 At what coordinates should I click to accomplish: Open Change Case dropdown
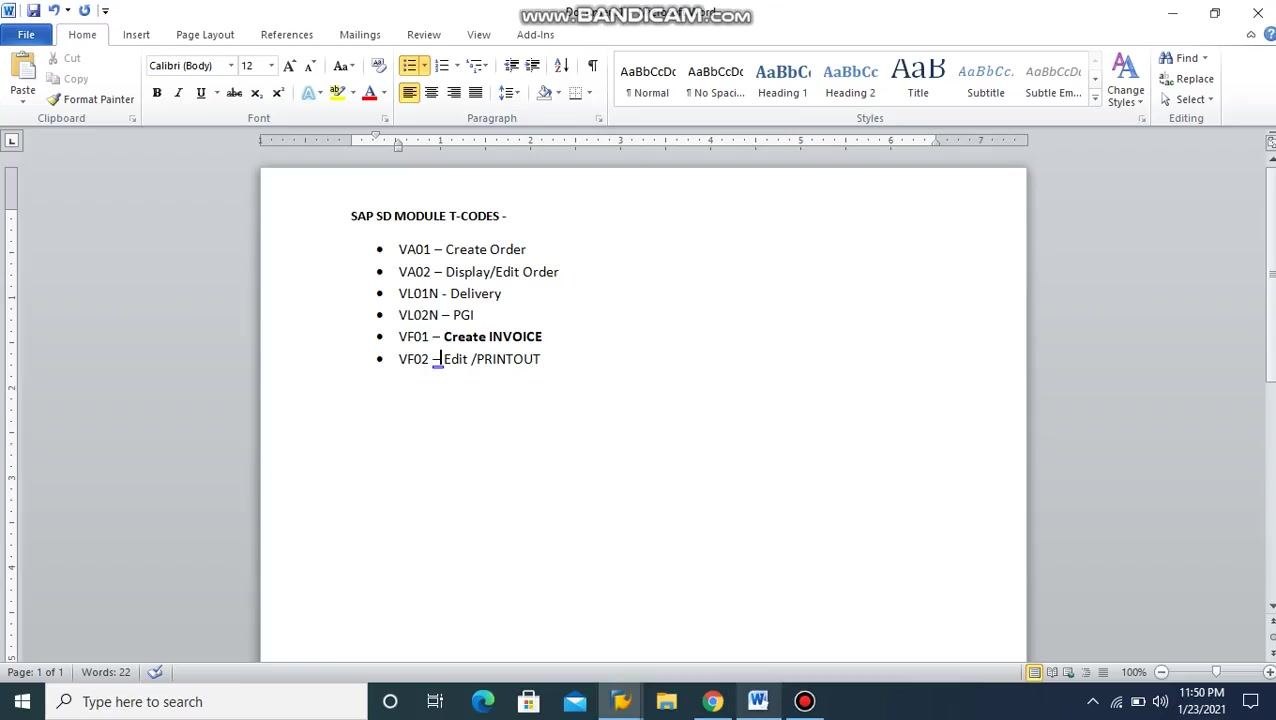click(x=342, y=66)
